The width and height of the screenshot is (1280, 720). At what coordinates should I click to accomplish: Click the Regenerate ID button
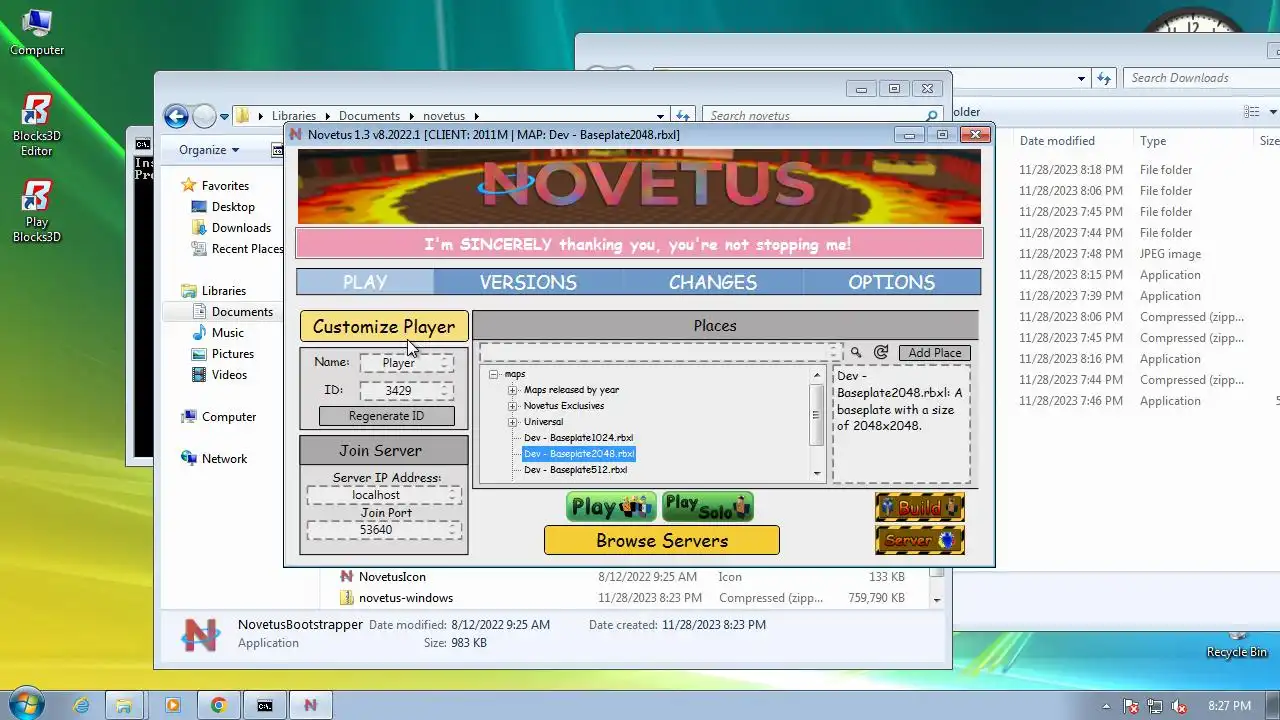386,416
